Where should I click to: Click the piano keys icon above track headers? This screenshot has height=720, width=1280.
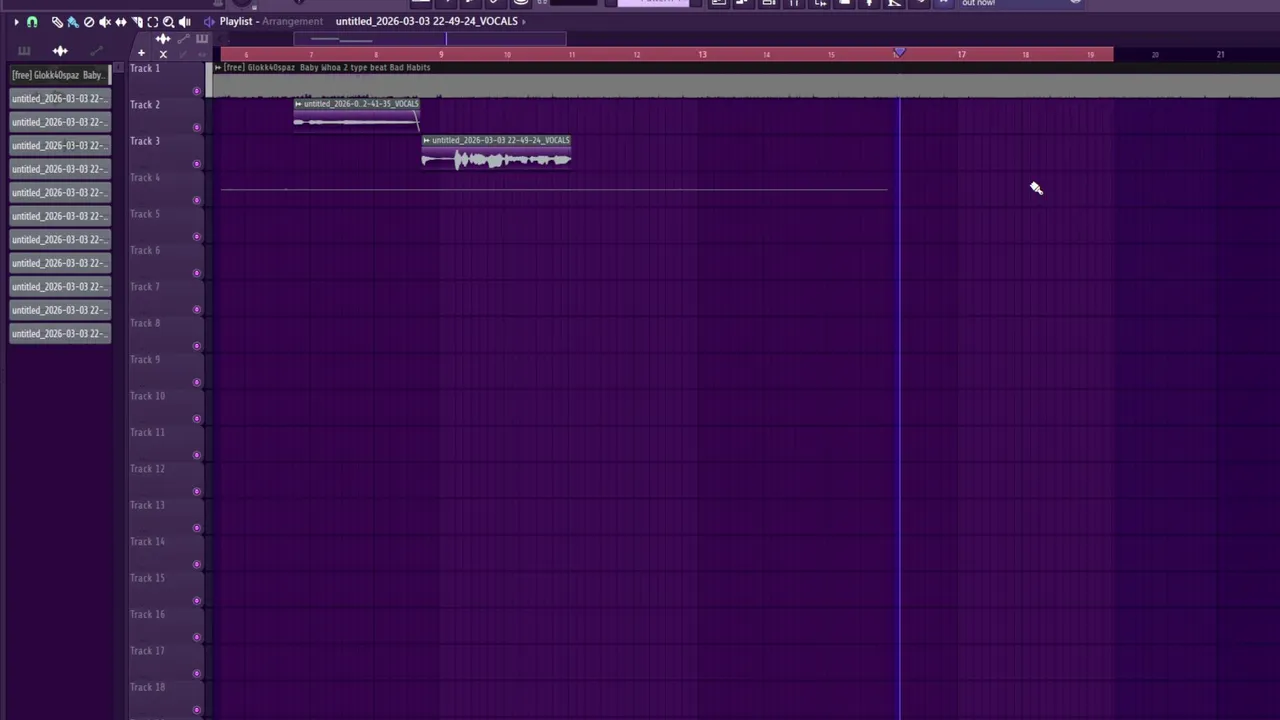pyautogui.click(x=202, y=39)
